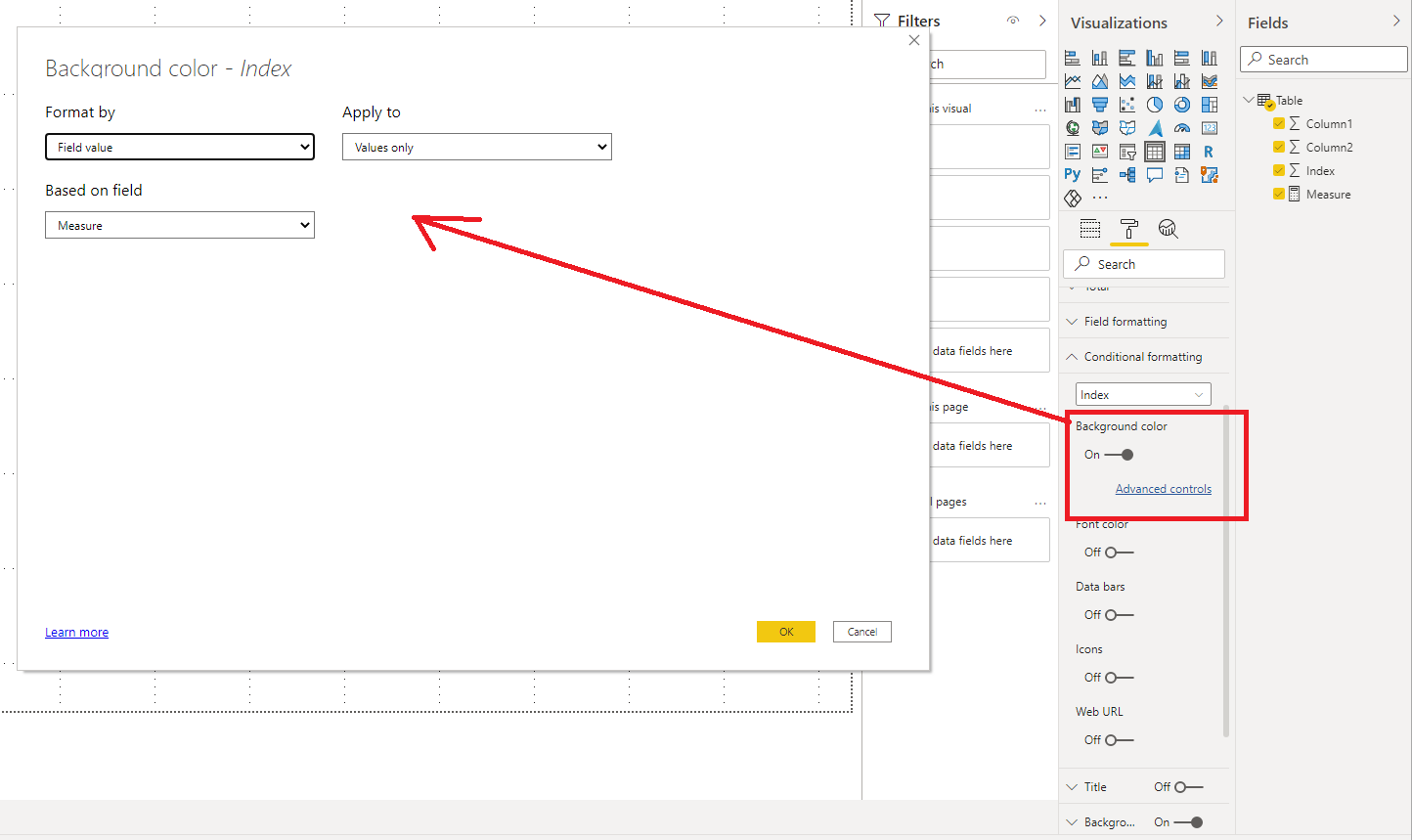Image resolution: width=1412 pixels, height=840 pixels.
Task: Open the Based on field dropdown
Action: pyautogui.click(x=180, y=225)
